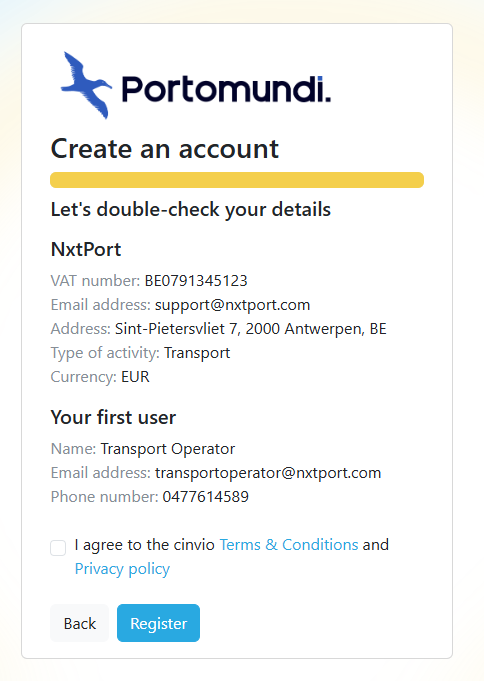Screen dimensions: 484x681
Task: Click the Register button
Action: point(159,623)
